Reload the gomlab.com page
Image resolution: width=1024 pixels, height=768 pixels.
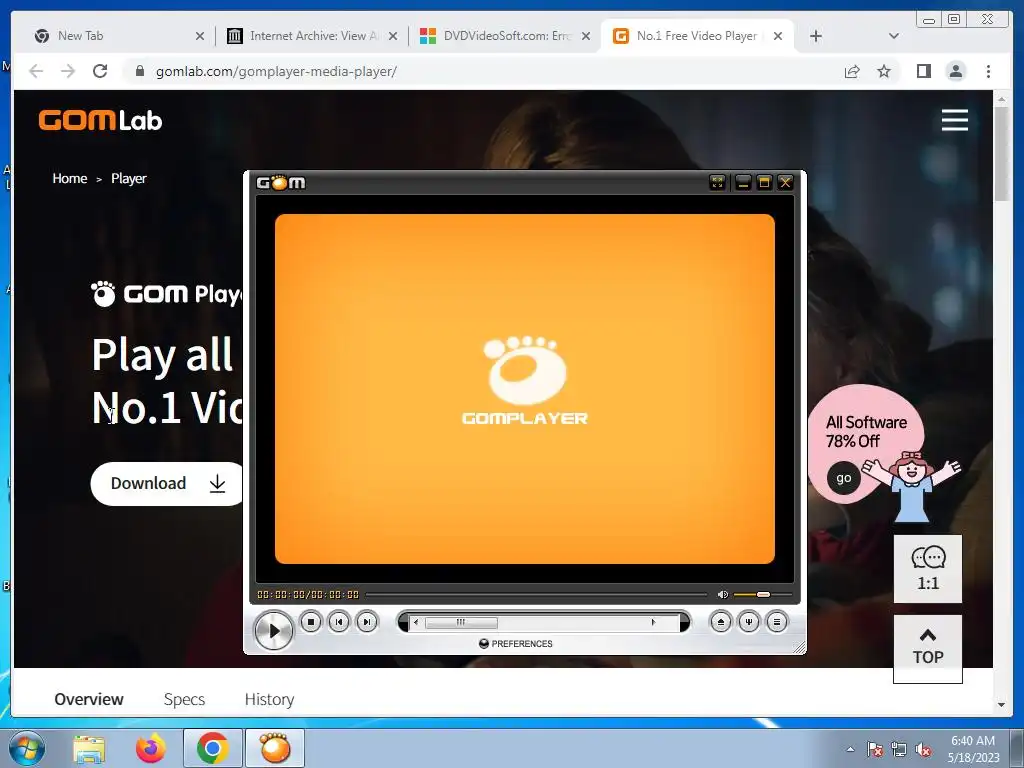pyautogui.click(x=100, y=71)
